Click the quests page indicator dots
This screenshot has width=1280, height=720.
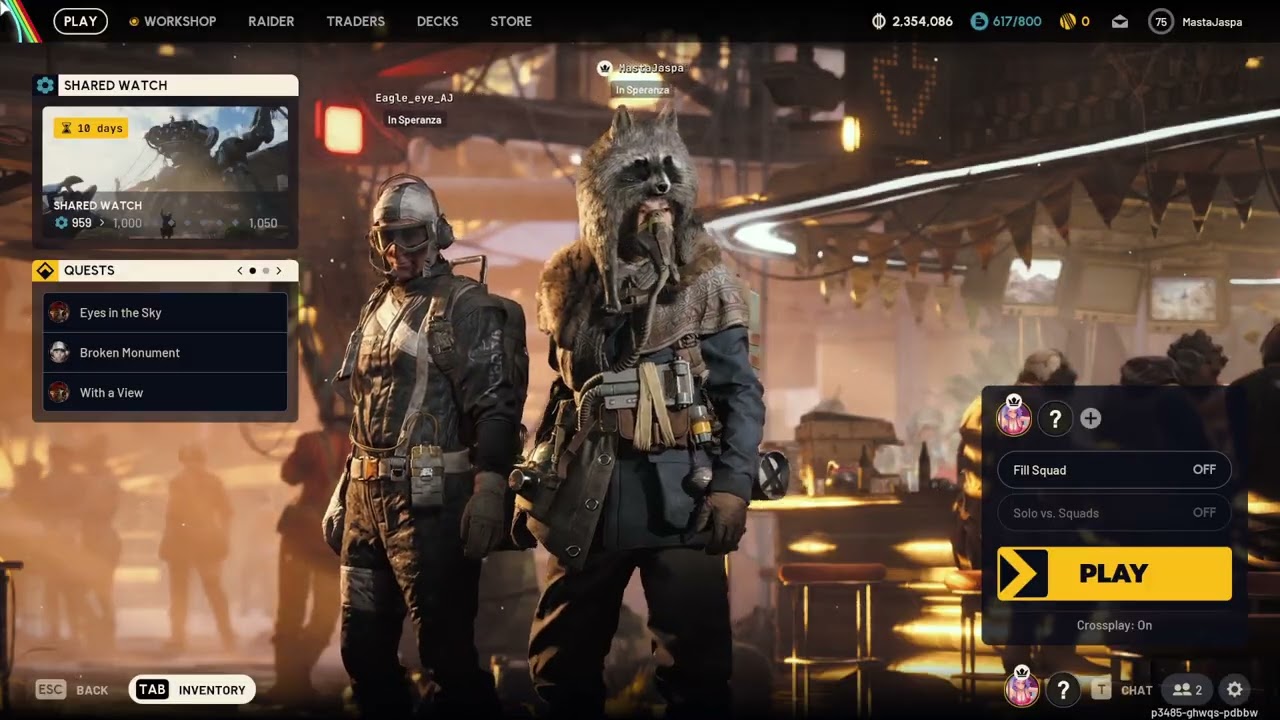pyautogui.click(x=259, y=270)
